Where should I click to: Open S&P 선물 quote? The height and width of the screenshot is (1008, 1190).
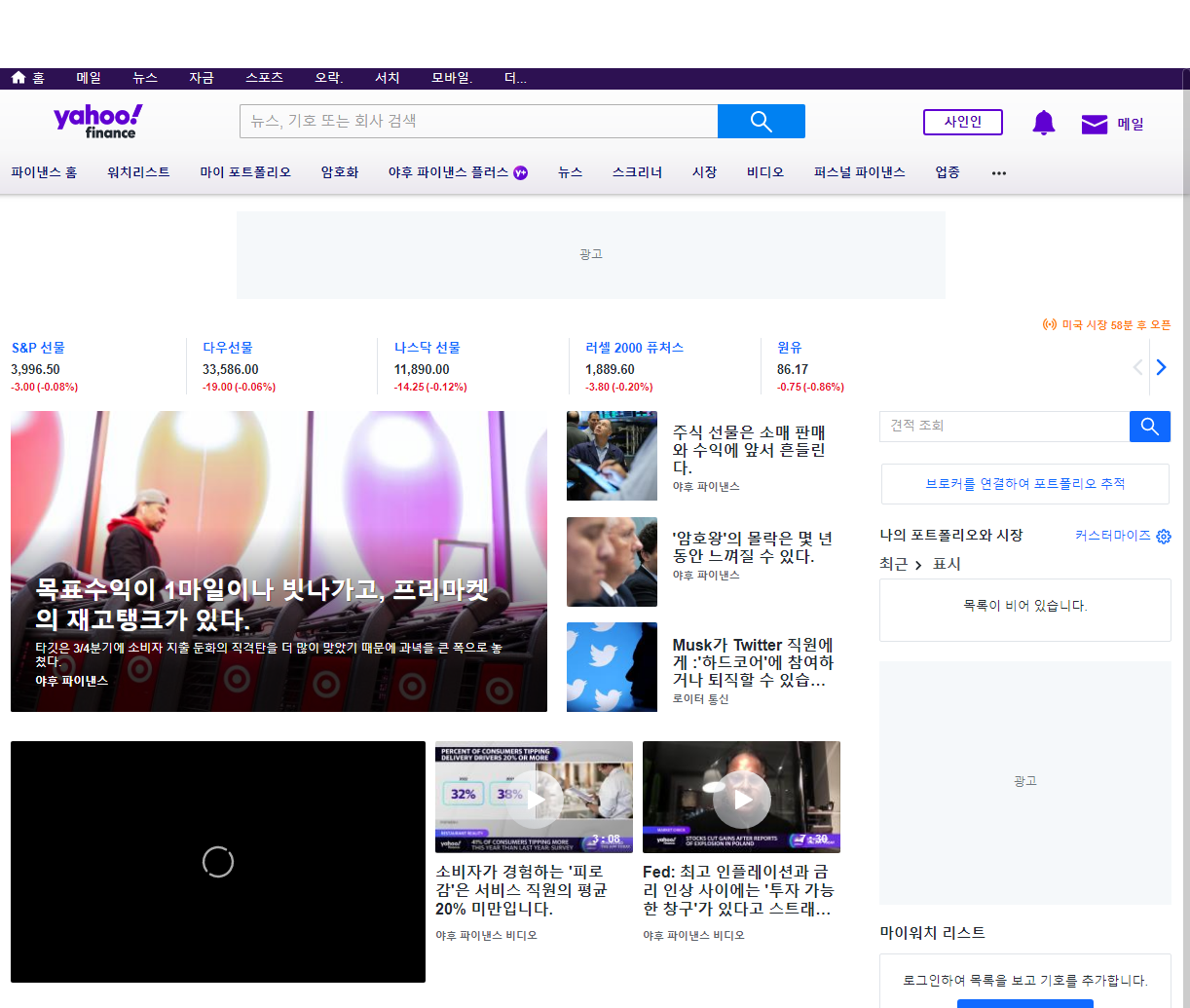(38, 348)
